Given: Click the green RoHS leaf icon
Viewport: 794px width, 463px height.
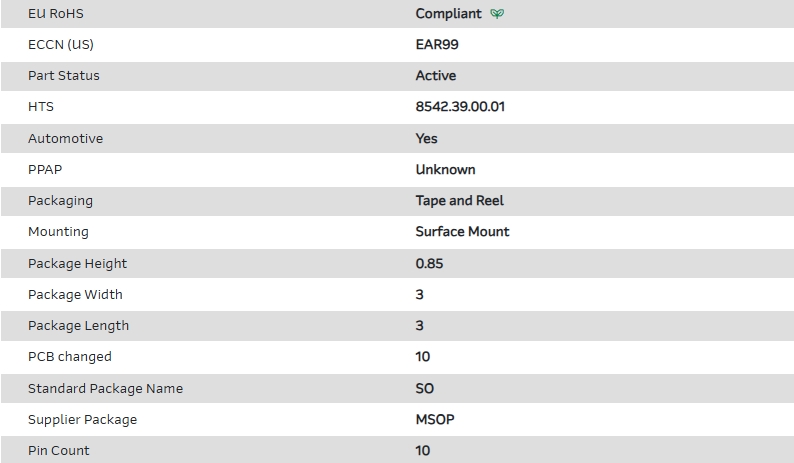Looking at the screenshot, I should pyautogui.click(x=498, y=14).
